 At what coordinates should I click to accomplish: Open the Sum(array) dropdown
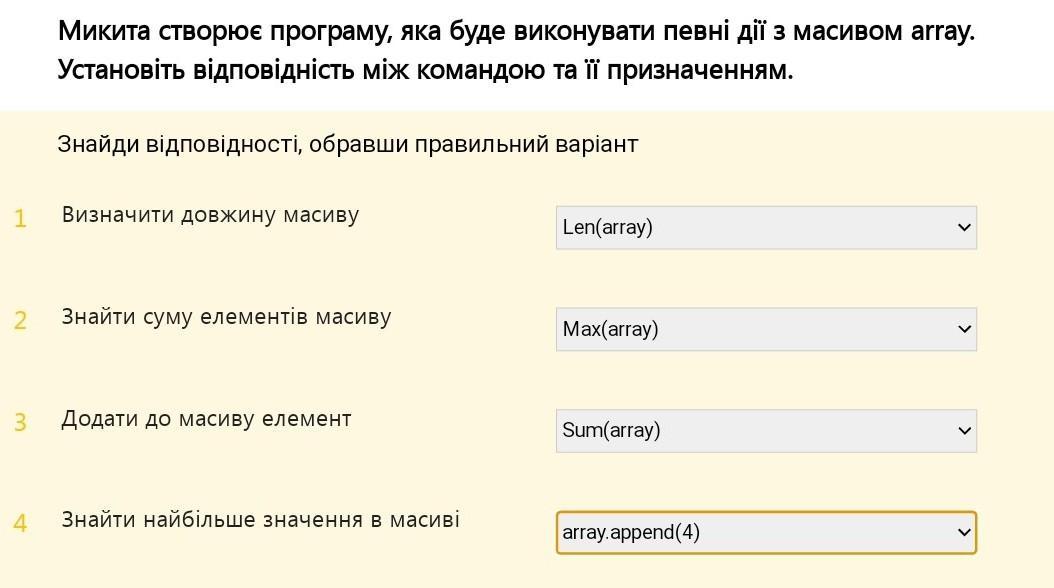coord(766,431)
